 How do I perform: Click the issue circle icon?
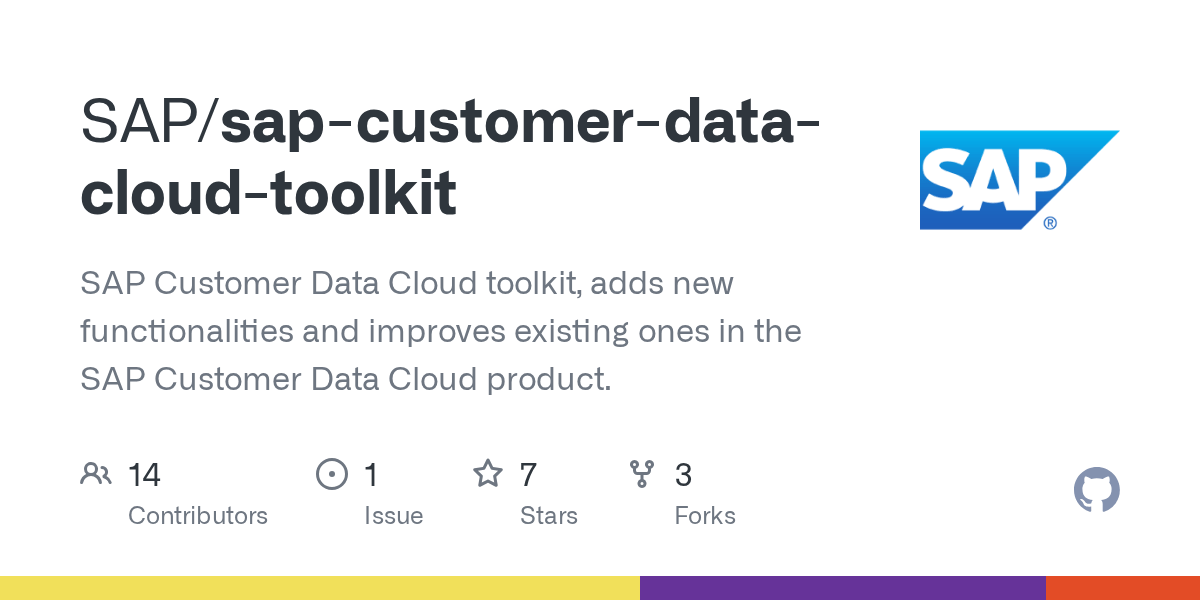[331, 474]
